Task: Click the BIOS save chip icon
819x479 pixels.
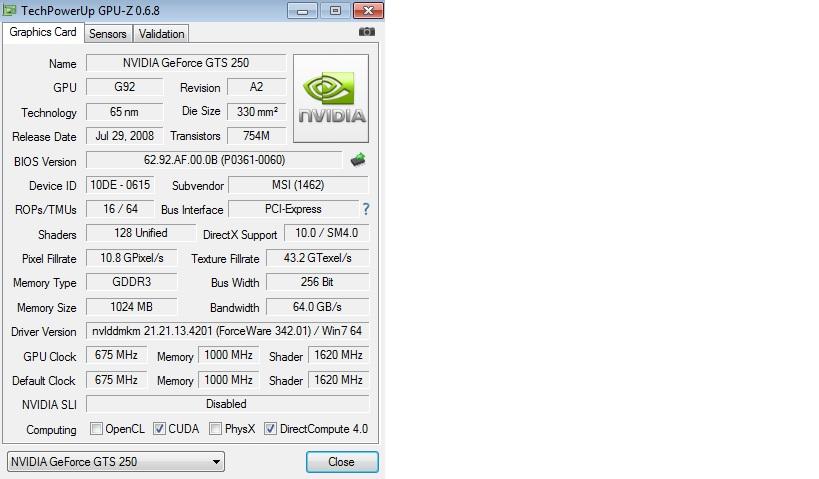Action: 358,159
